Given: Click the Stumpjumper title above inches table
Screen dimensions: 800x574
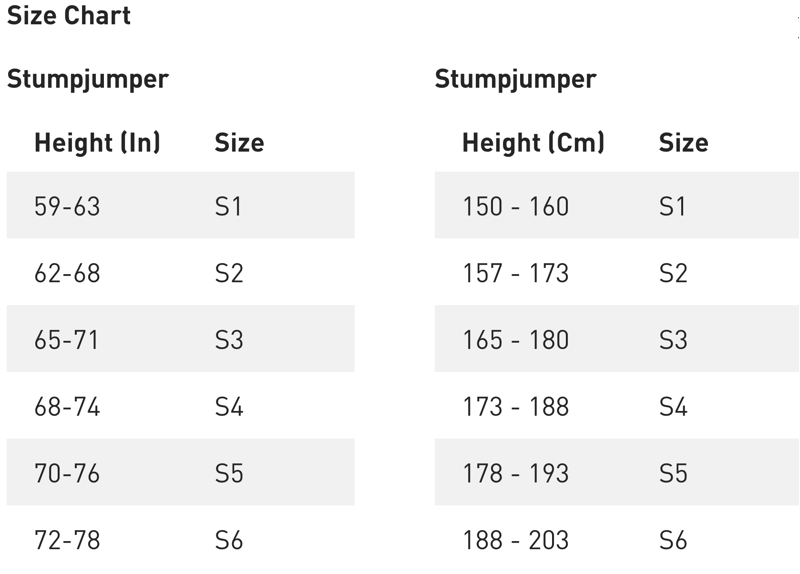Looking at the screenshot, I should click(88, 80).
